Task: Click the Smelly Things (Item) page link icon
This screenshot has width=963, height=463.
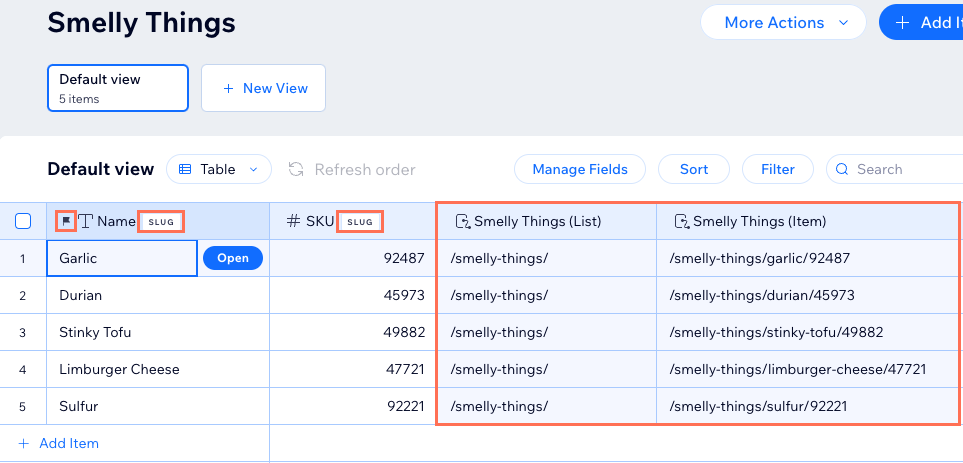Action: click(x=681, y=221)
